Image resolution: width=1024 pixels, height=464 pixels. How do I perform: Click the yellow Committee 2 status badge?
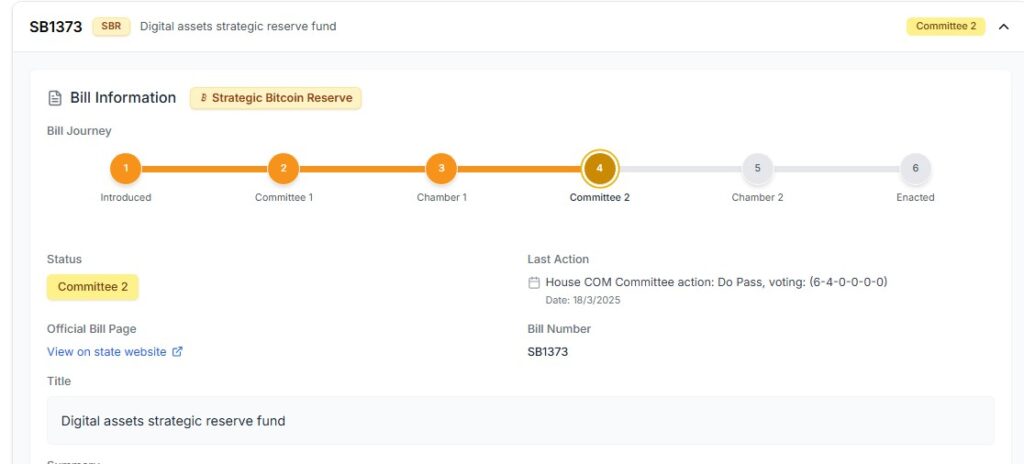pyautogui.click(x=93, y=287)
